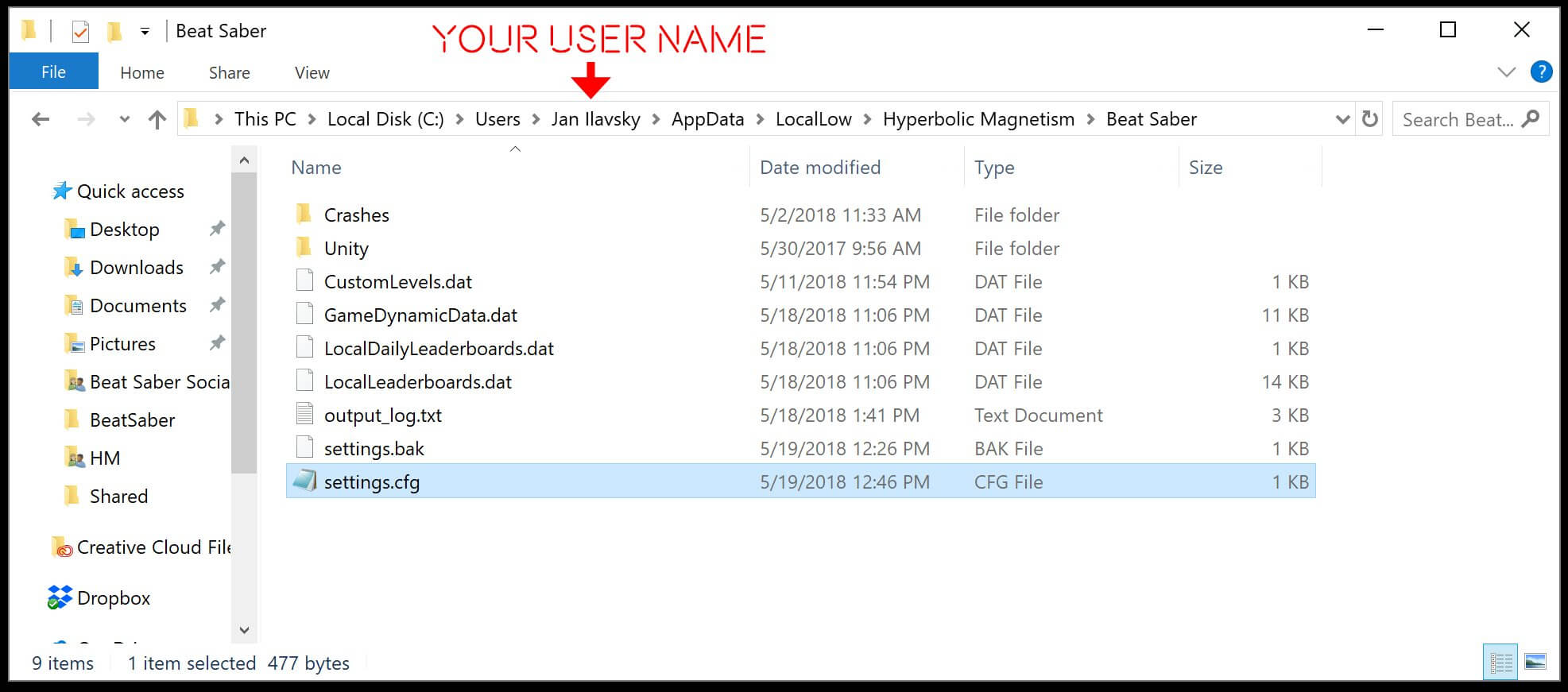The width and height of the screenshot is (1568, 692).
Task: Open the Share ribbon tab
Action: tap(229, 72)
